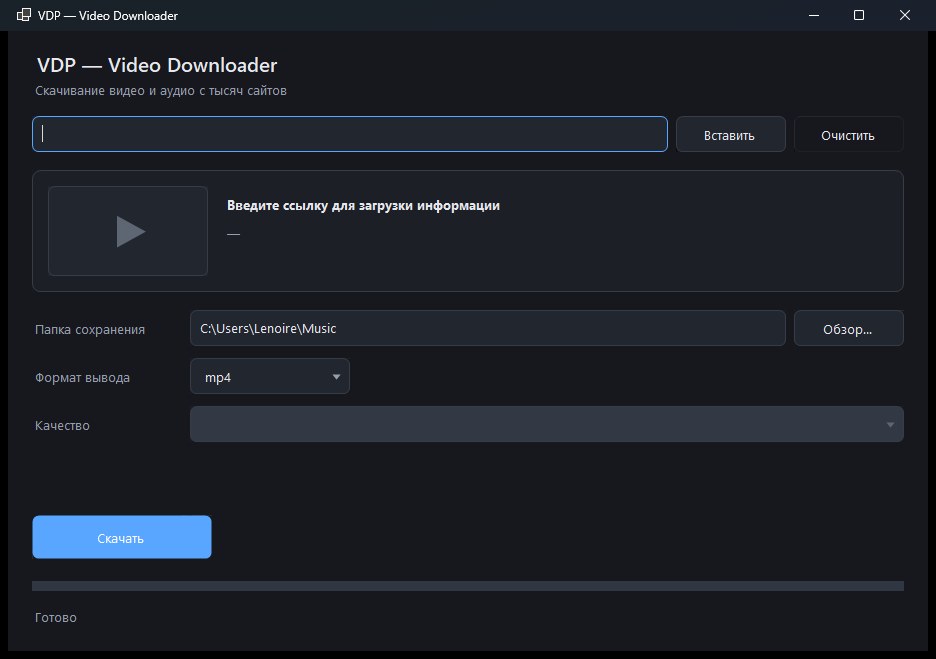Close the VDP window

tap(905, 16)
